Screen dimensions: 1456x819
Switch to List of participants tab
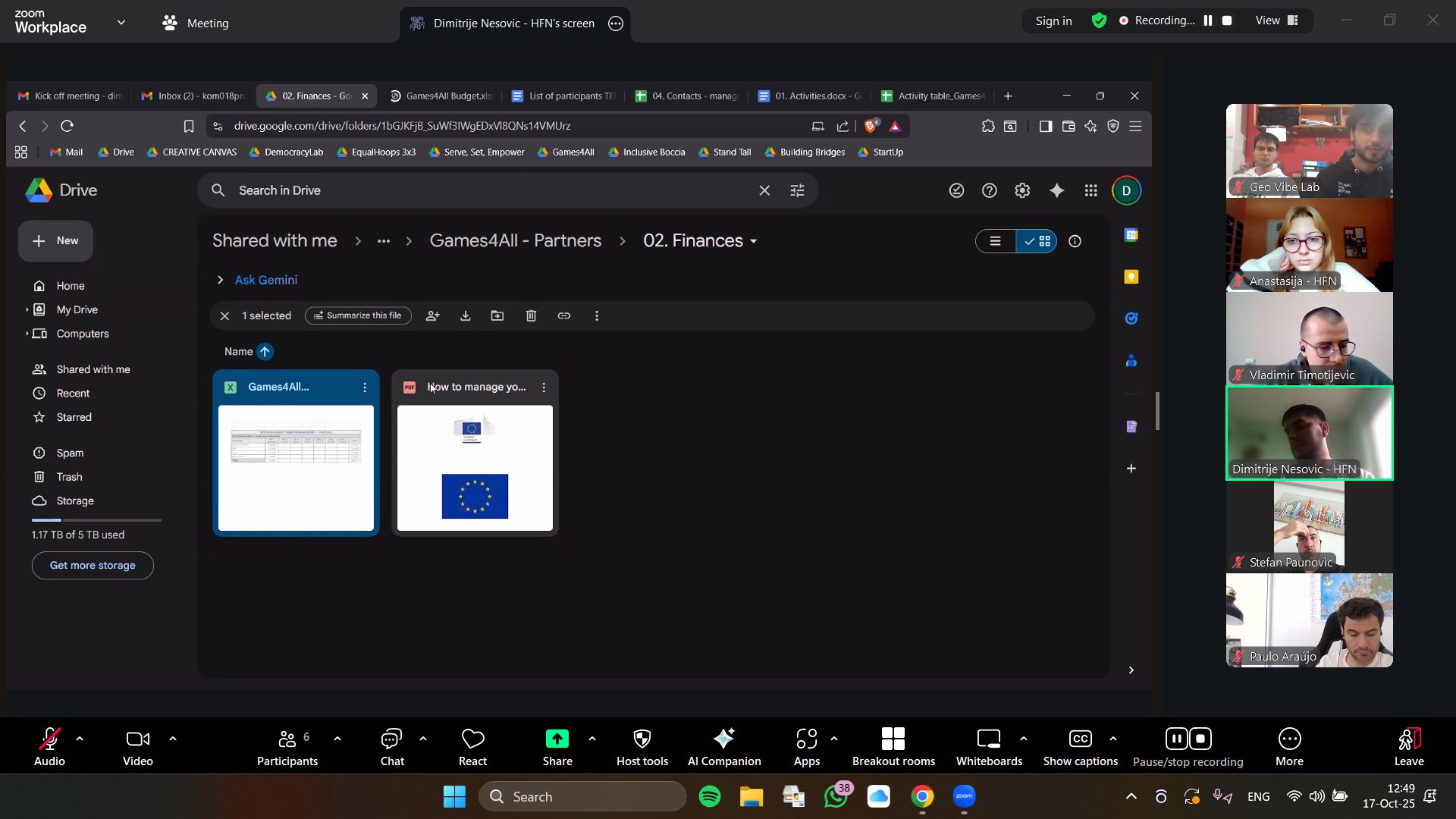pyautogui.click(x=564, y=96)
